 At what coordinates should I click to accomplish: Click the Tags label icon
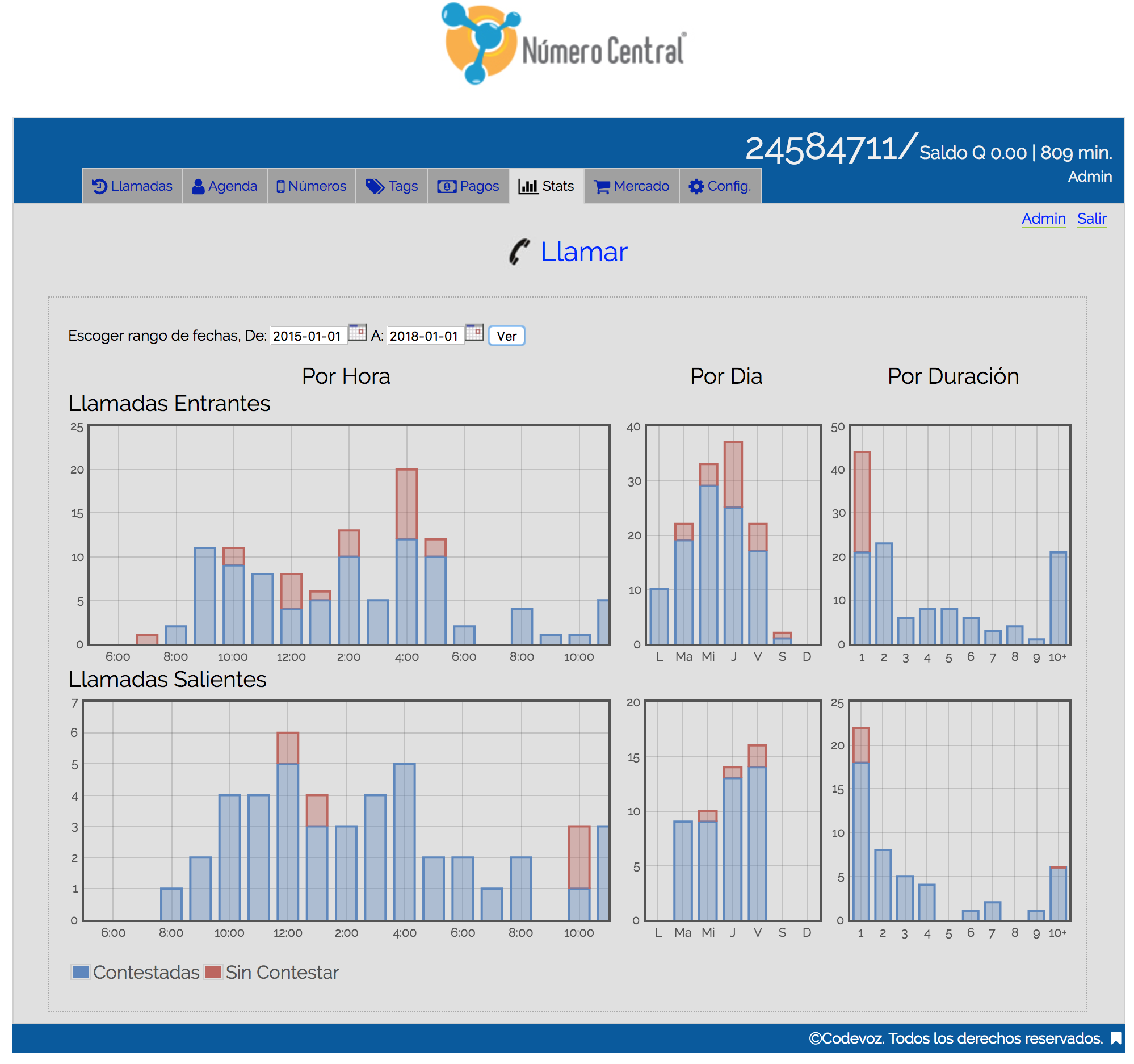[x=375, y=187]
